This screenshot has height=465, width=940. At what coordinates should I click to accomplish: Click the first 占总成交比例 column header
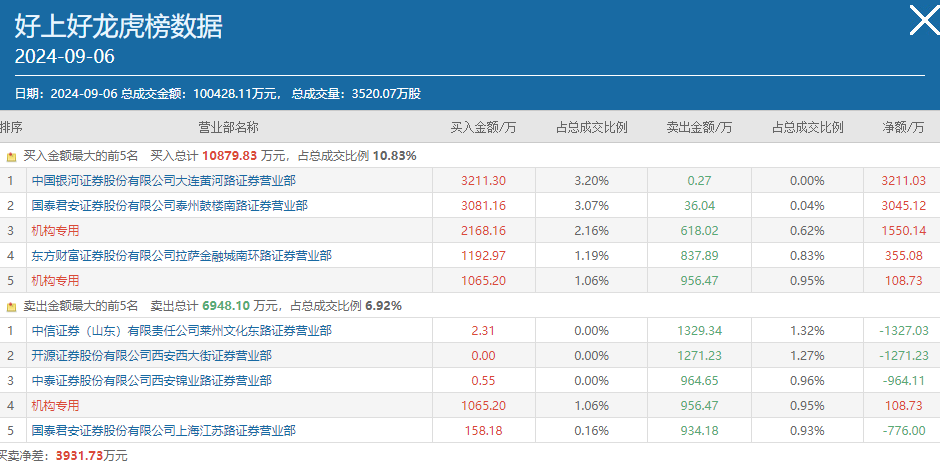592,127
